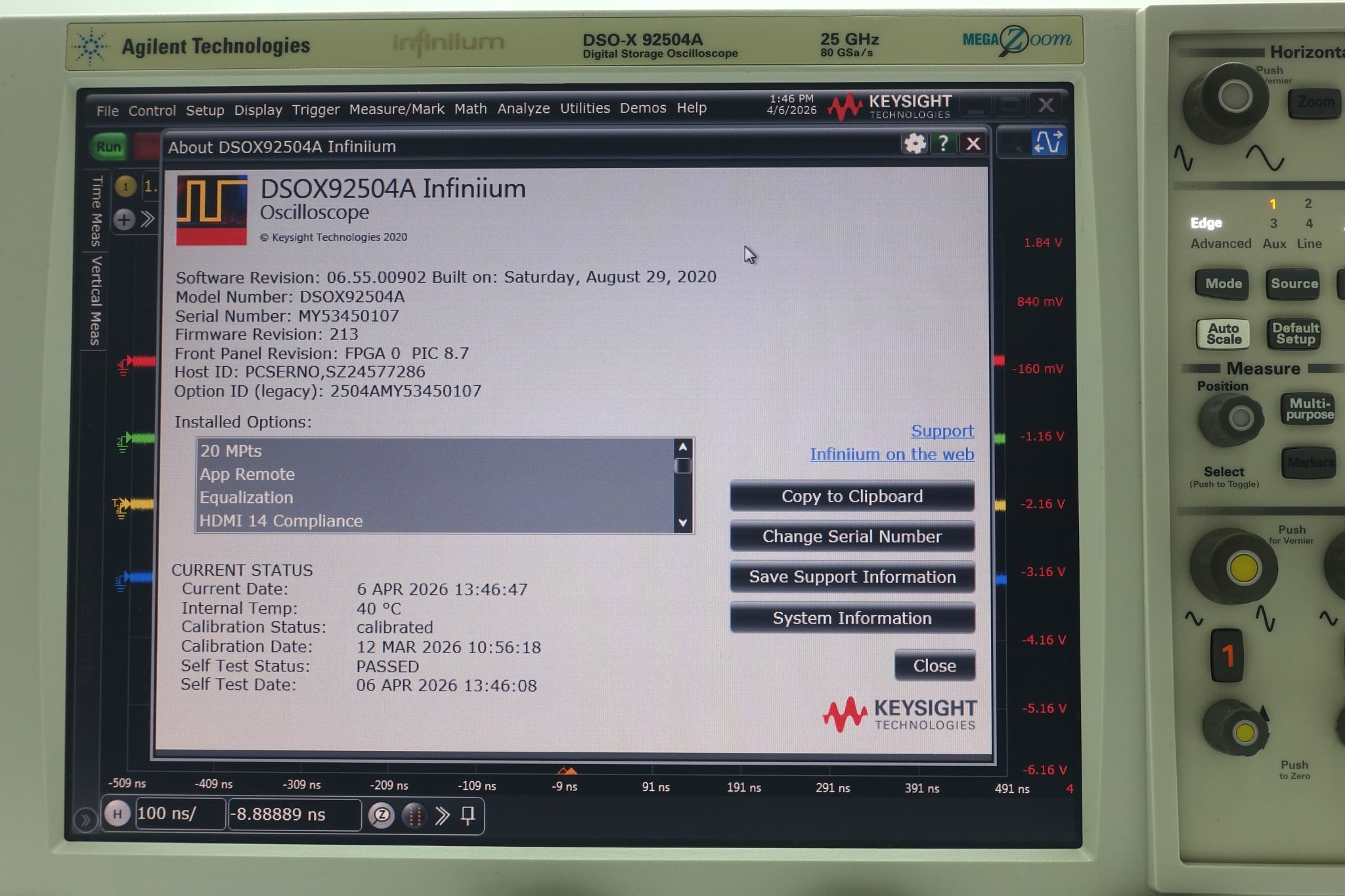Click Self Test Status PASSED value

tap(387, 666)
